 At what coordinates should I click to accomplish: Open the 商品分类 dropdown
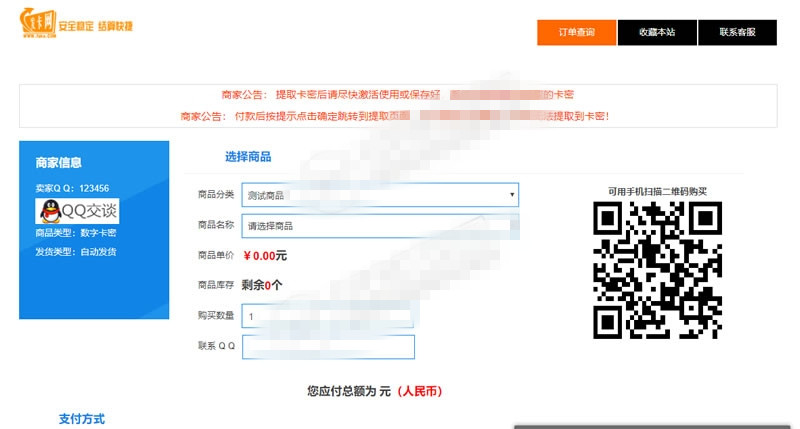point(380,195)
